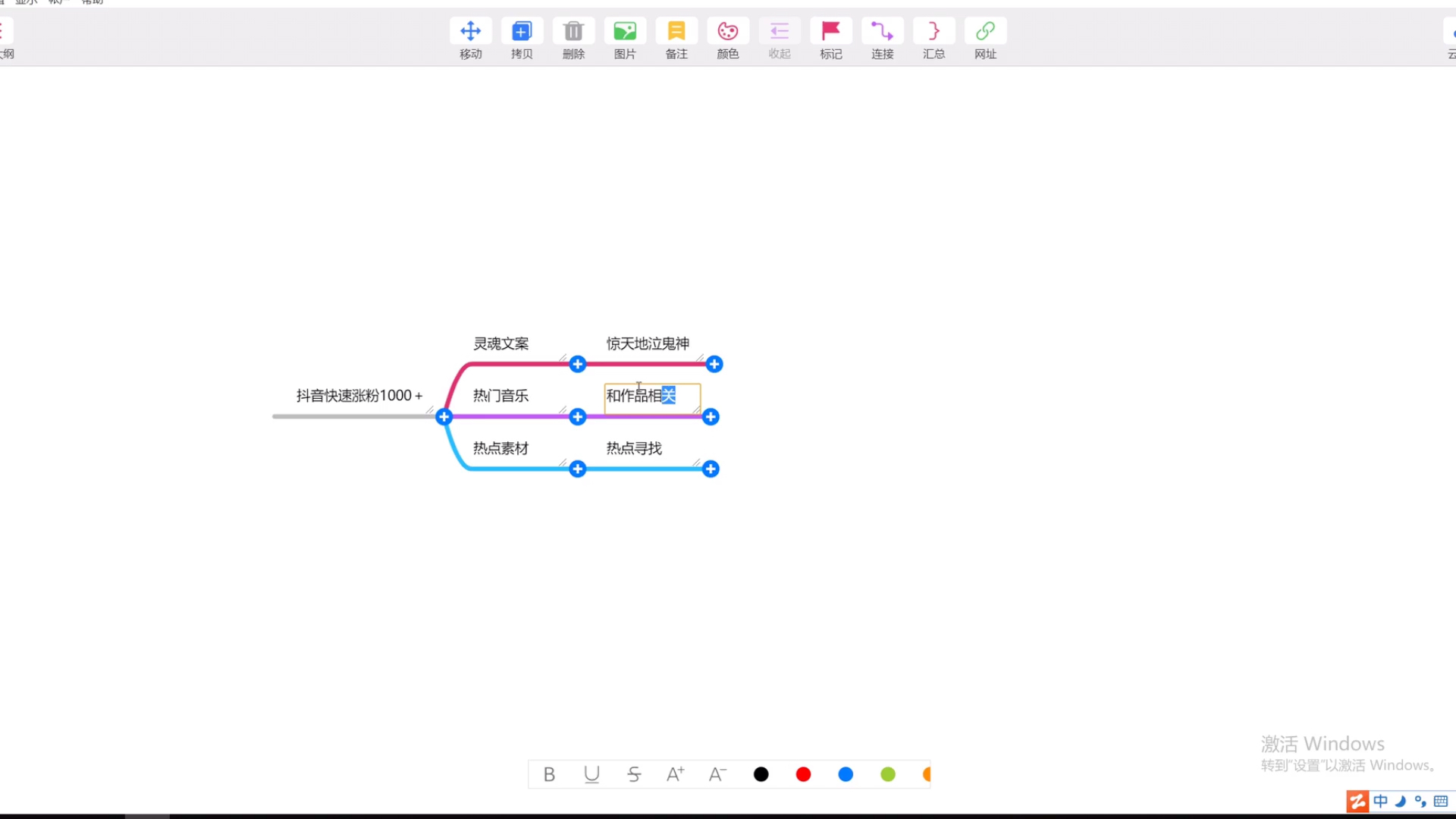
Task: Choose the red text color swatch
Action: click(x=804, y=774)
